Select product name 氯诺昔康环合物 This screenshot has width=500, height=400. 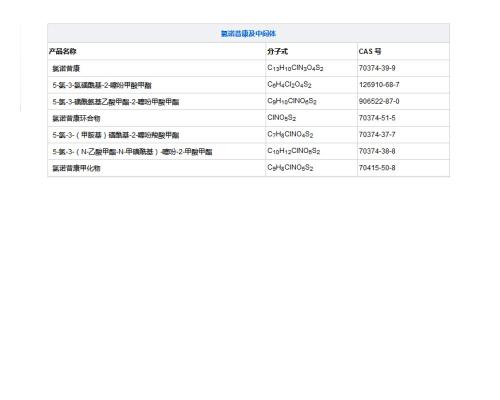[76, 118]
